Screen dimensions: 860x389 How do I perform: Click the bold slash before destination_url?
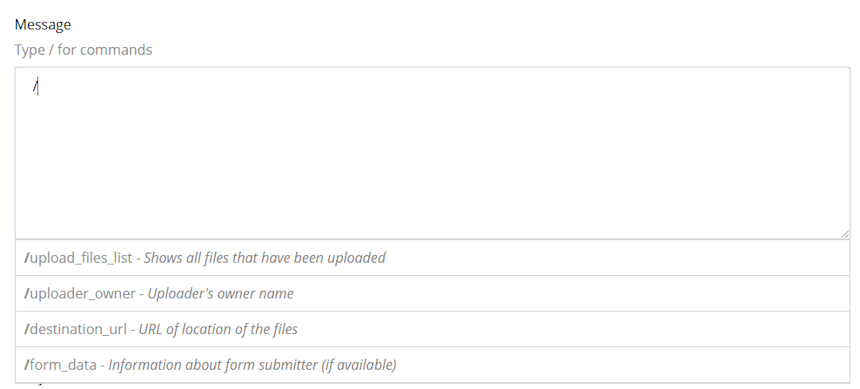(x=26, y=329)
